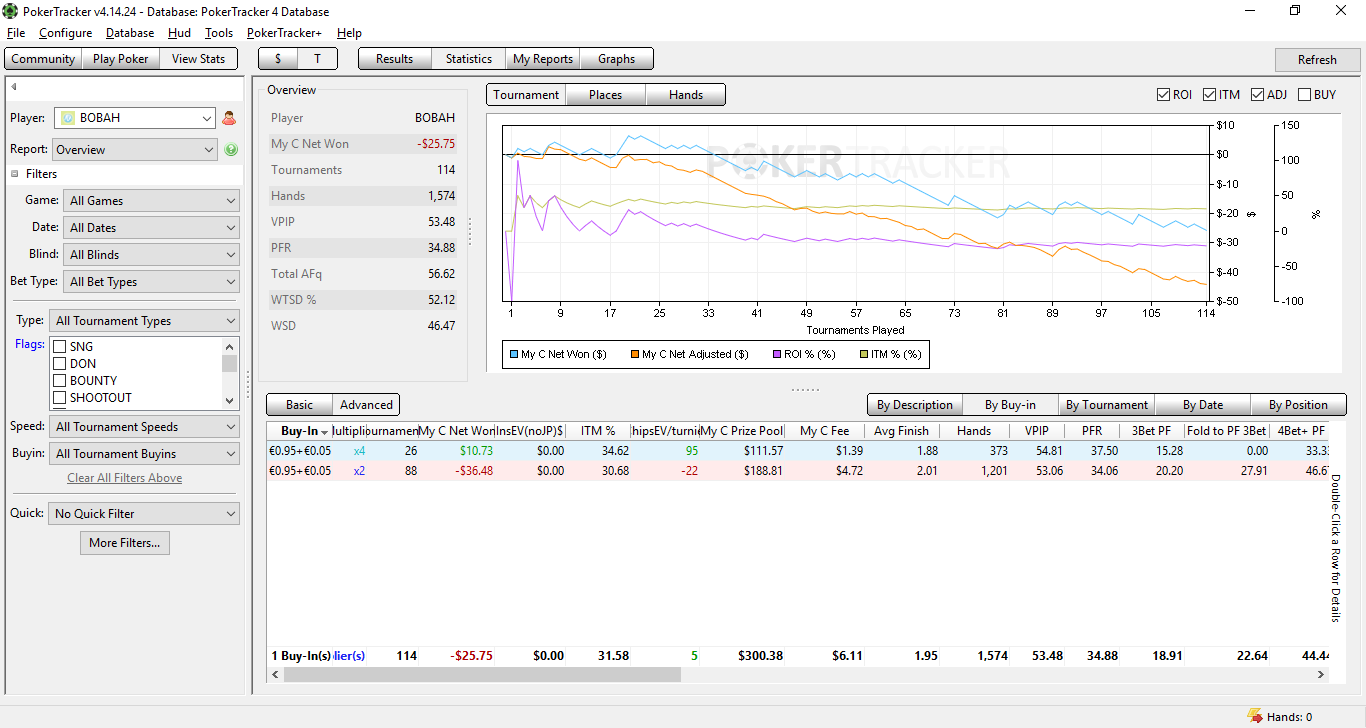Expand the Quick filter dropdown
This screenshot has width=1366, height=728.
(144, 514)
